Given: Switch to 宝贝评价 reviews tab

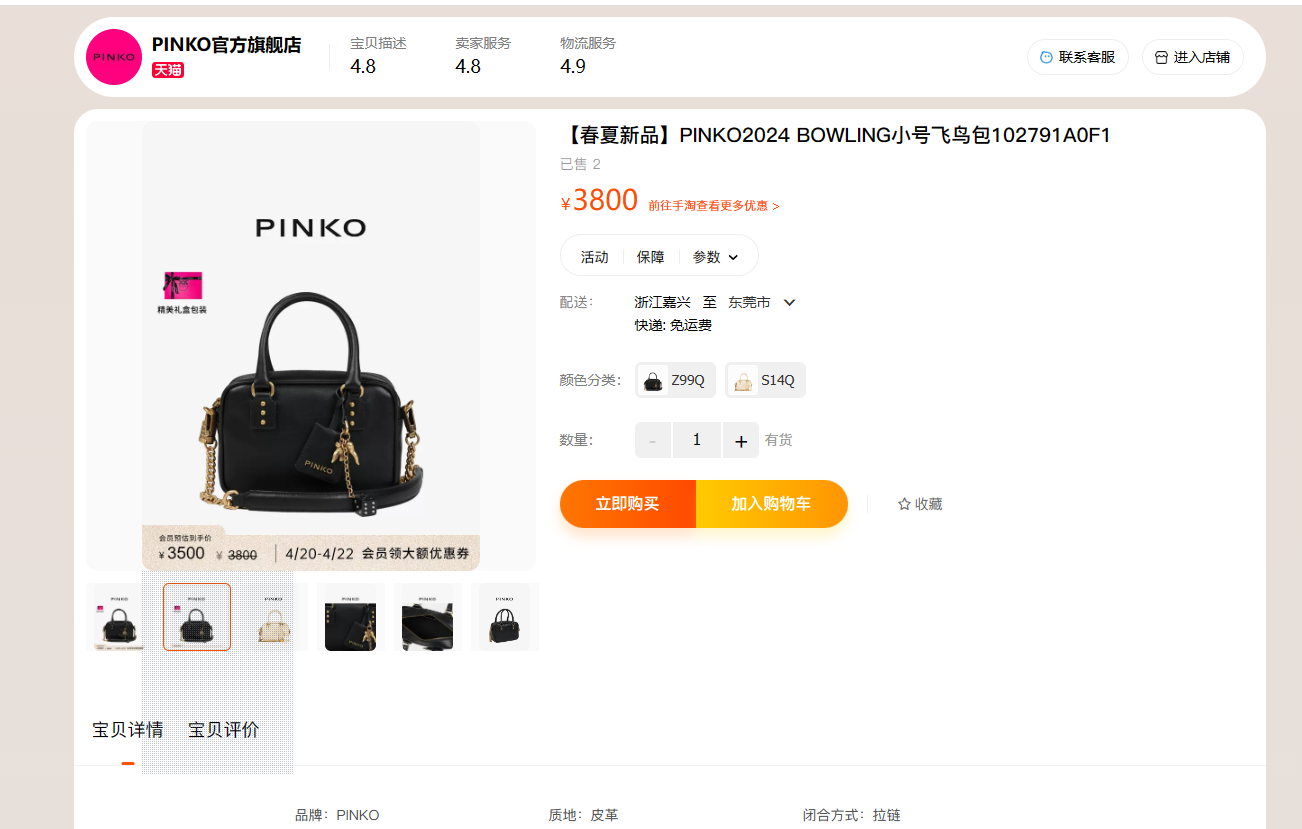Looking at the screenshot, I should 224,730.
